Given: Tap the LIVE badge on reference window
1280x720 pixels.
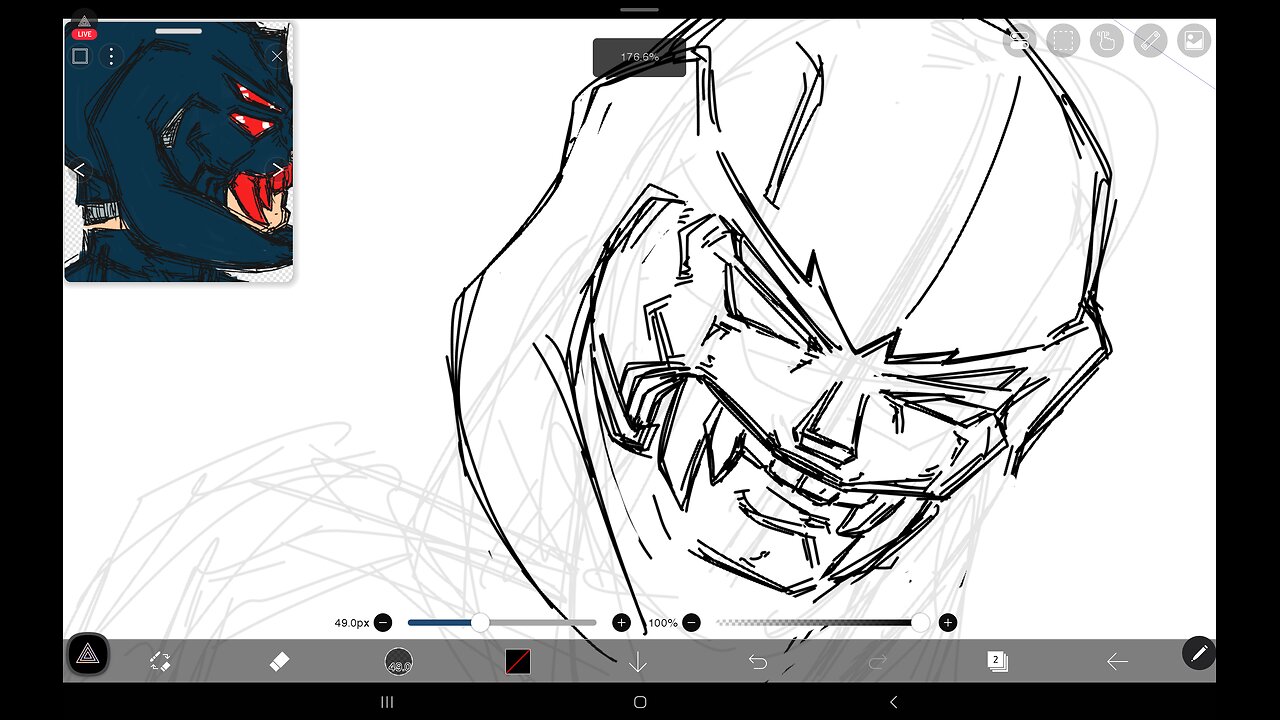Looking at the screenshot, I should (x=84, y=34).
